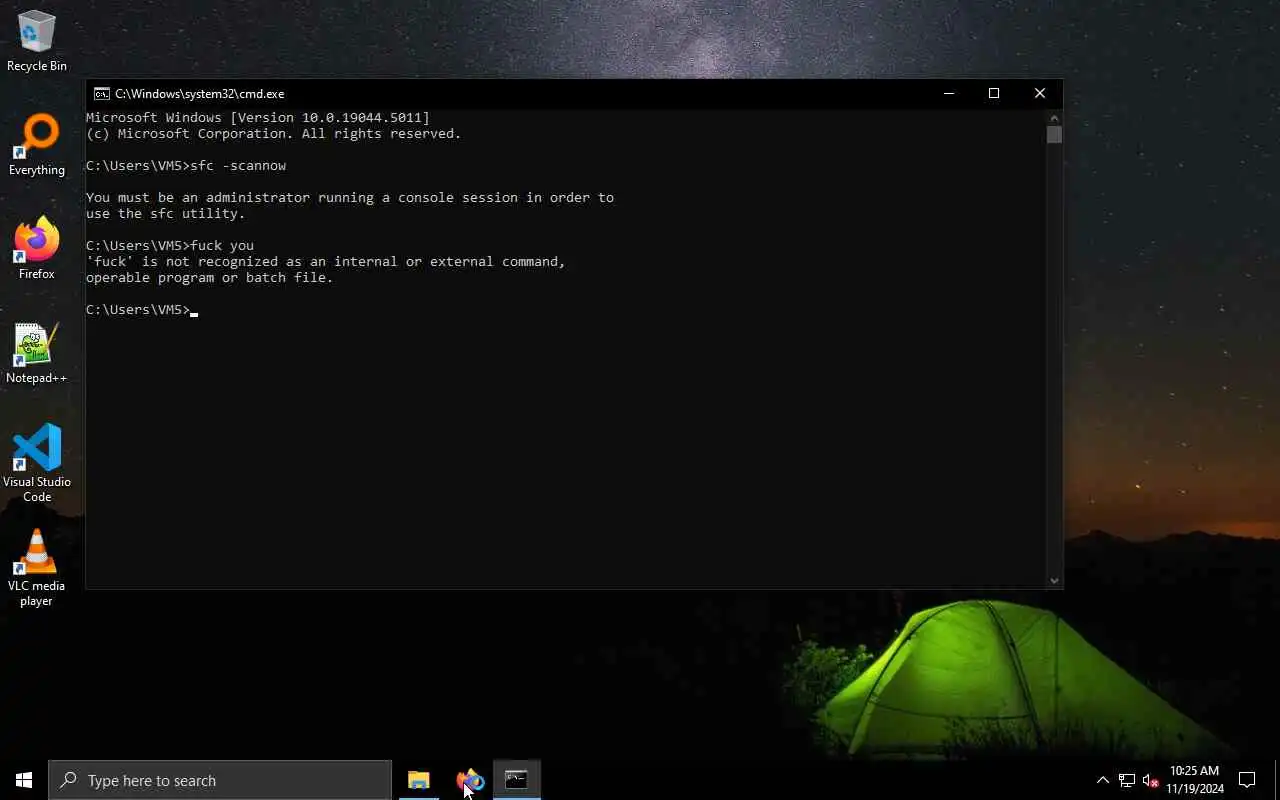Click the C:\Windows\system32\cmd.exe title text
The width and height of the screenshot is (1280, 800).
(x=200, y=94)
